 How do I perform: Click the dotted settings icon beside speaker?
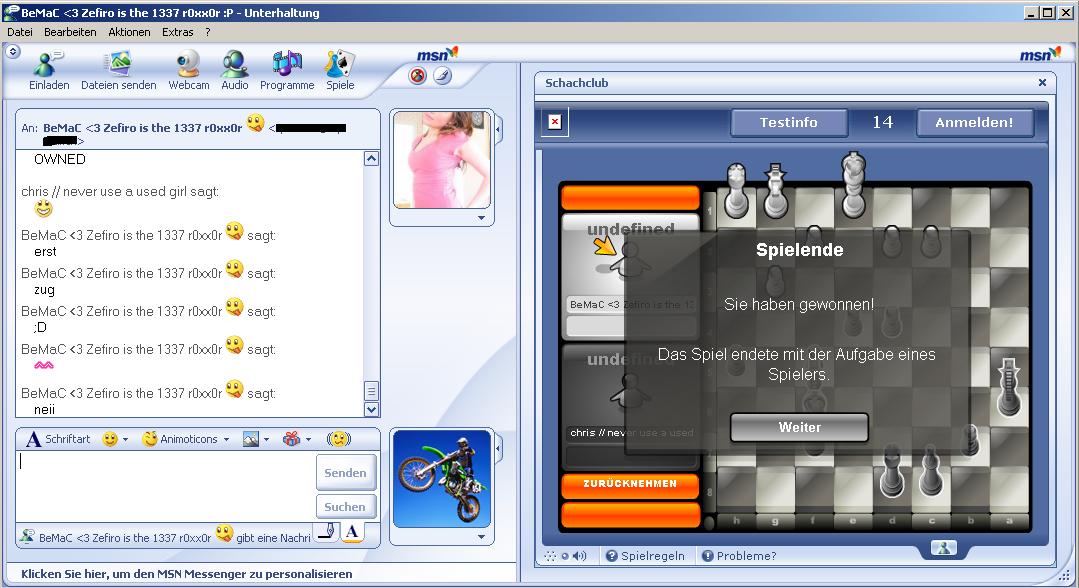point(551,556)
